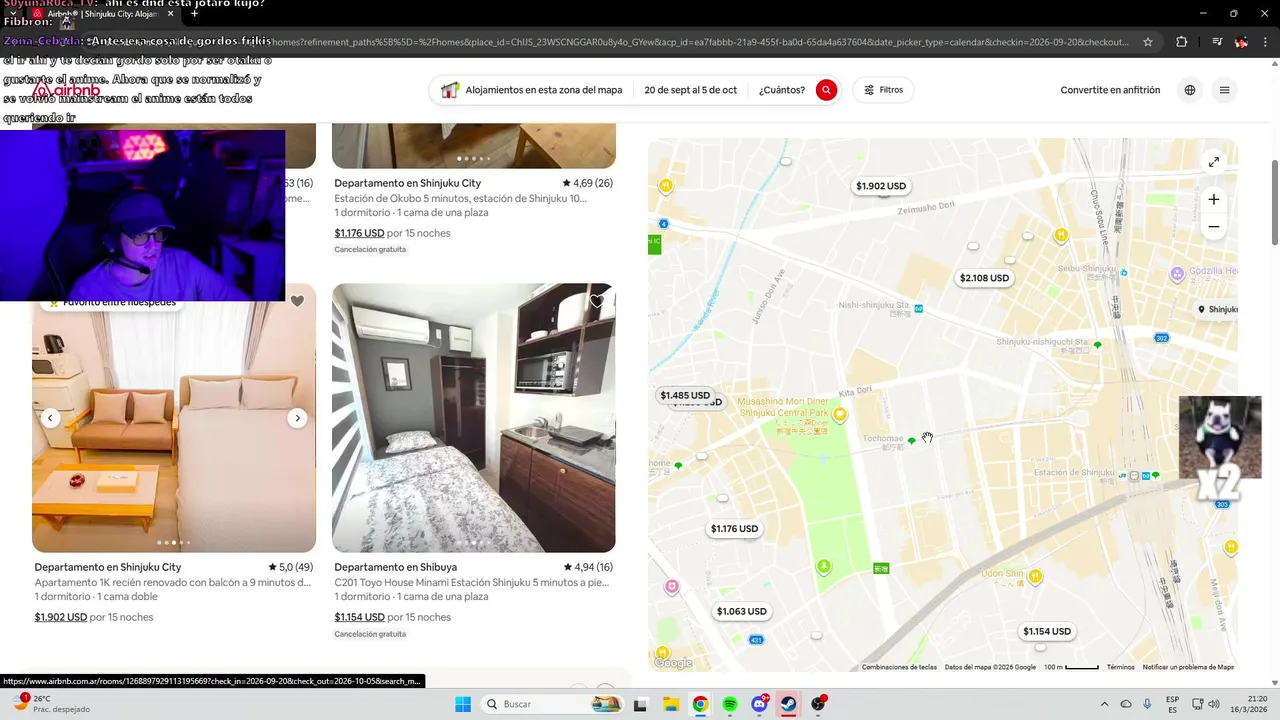Image resolution: width=1280 pixels, height=720 pixels.
Task: Zoom in on the map
Action: [1213, 199]
